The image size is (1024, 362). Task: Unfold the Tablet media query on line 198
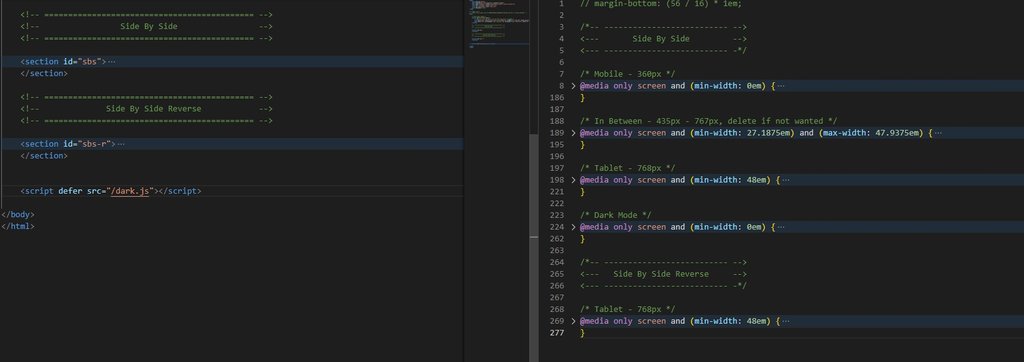coord(573,180)
